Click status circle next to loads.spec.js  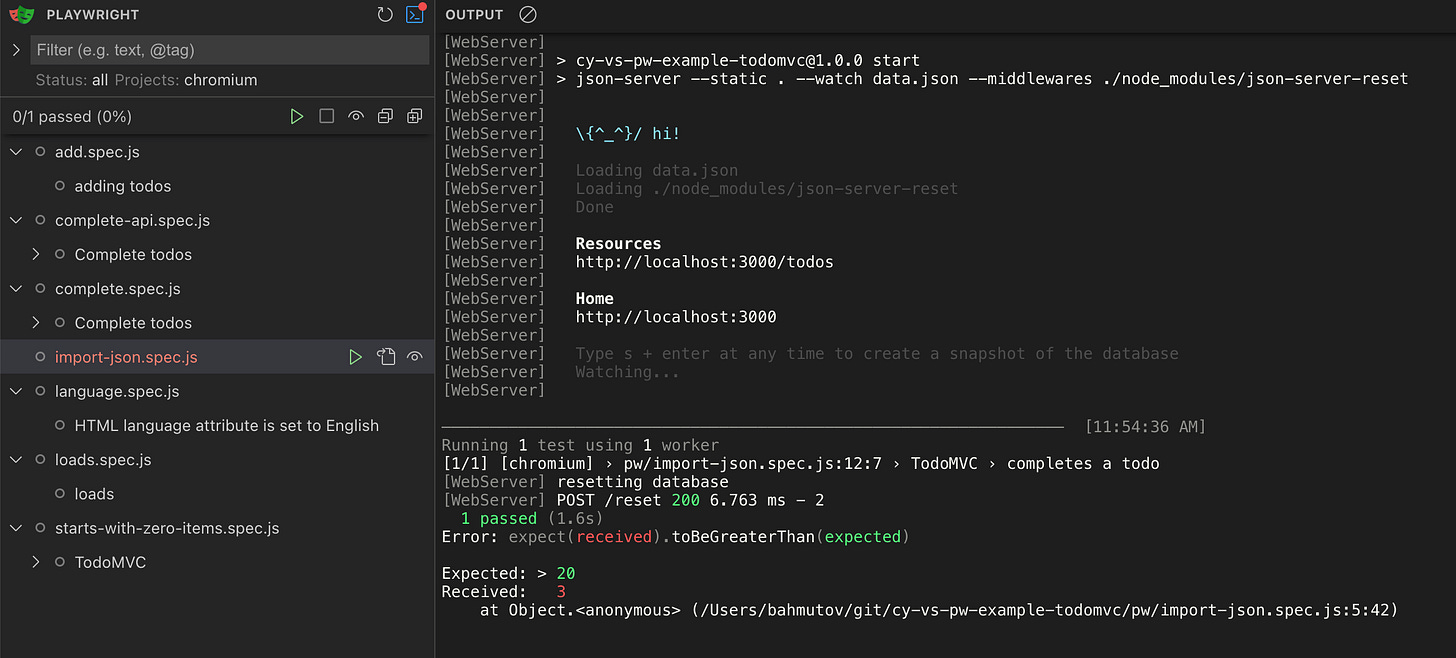coord(40,460)
